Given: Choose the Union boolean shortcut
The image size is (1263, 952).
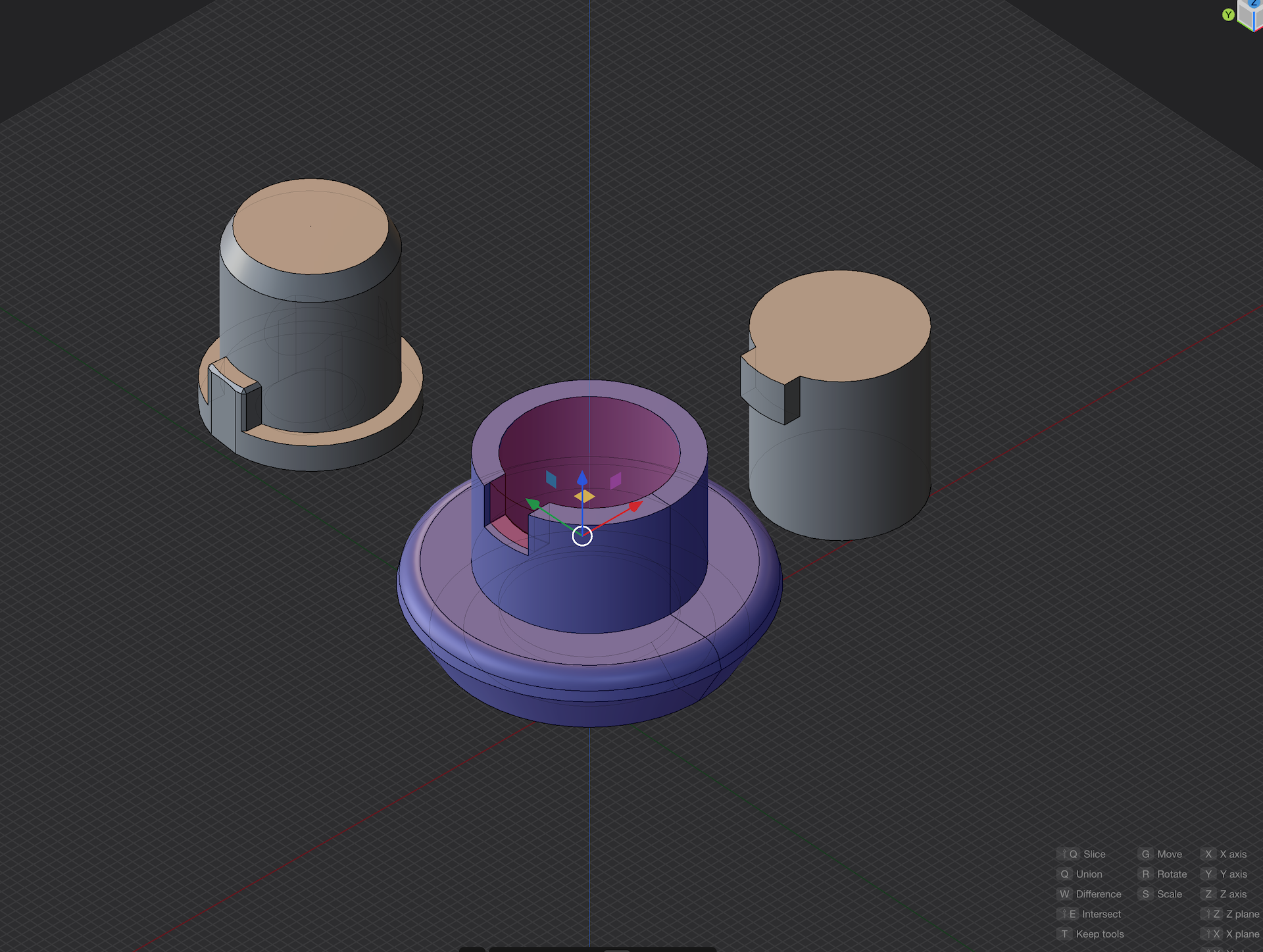Looking at the screenshot, I should point(1081,874).
